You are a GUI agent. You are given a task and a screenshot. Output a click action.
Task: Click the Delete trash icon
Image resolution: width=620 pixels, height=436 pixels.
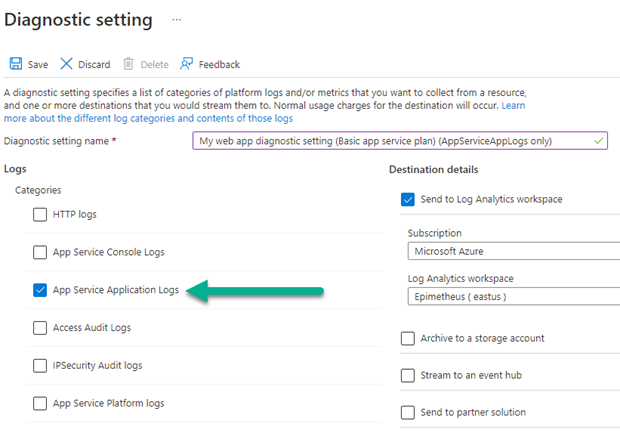(128, 64)
